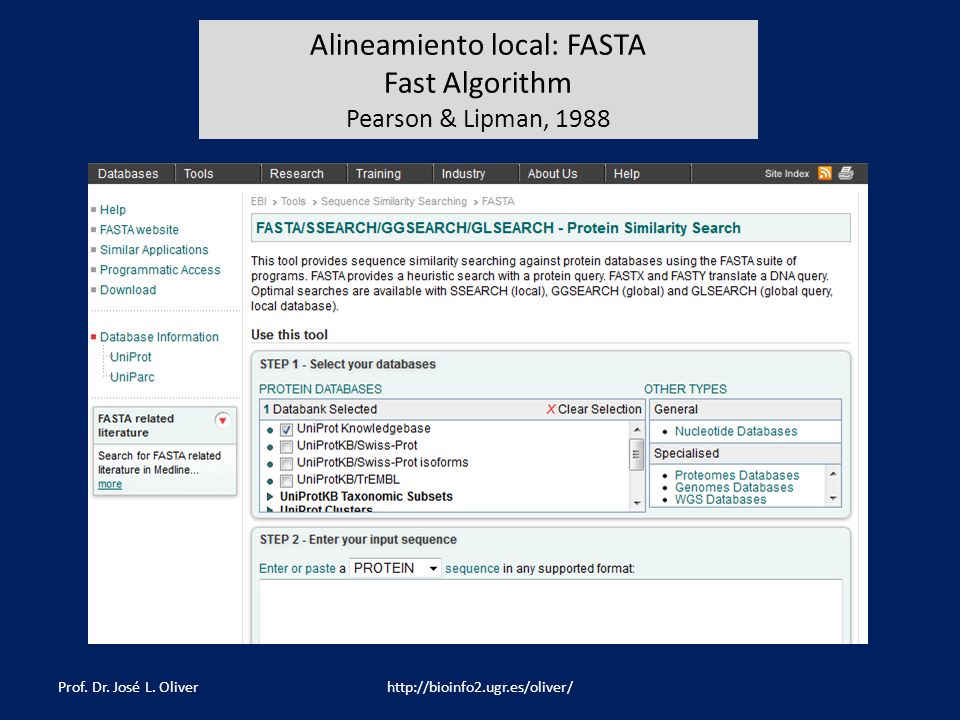Click the protein databases list scroll-up arrow
The height and width of the screenshot is (720, 960).
click(637, 429)
